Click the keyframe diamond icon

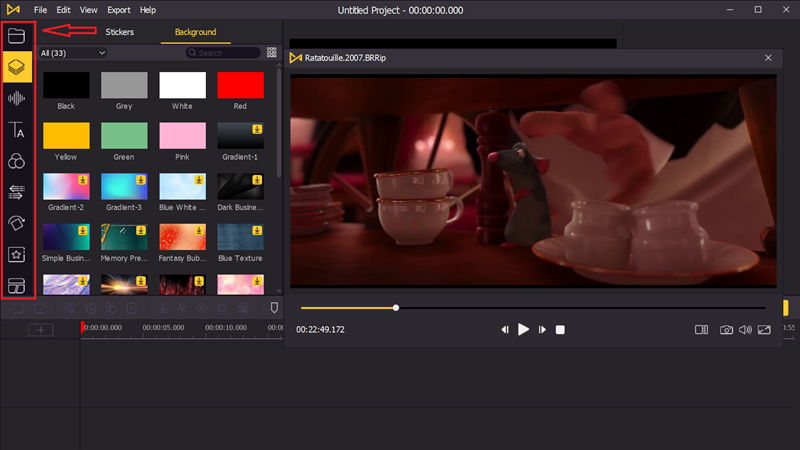click(202, 308)
